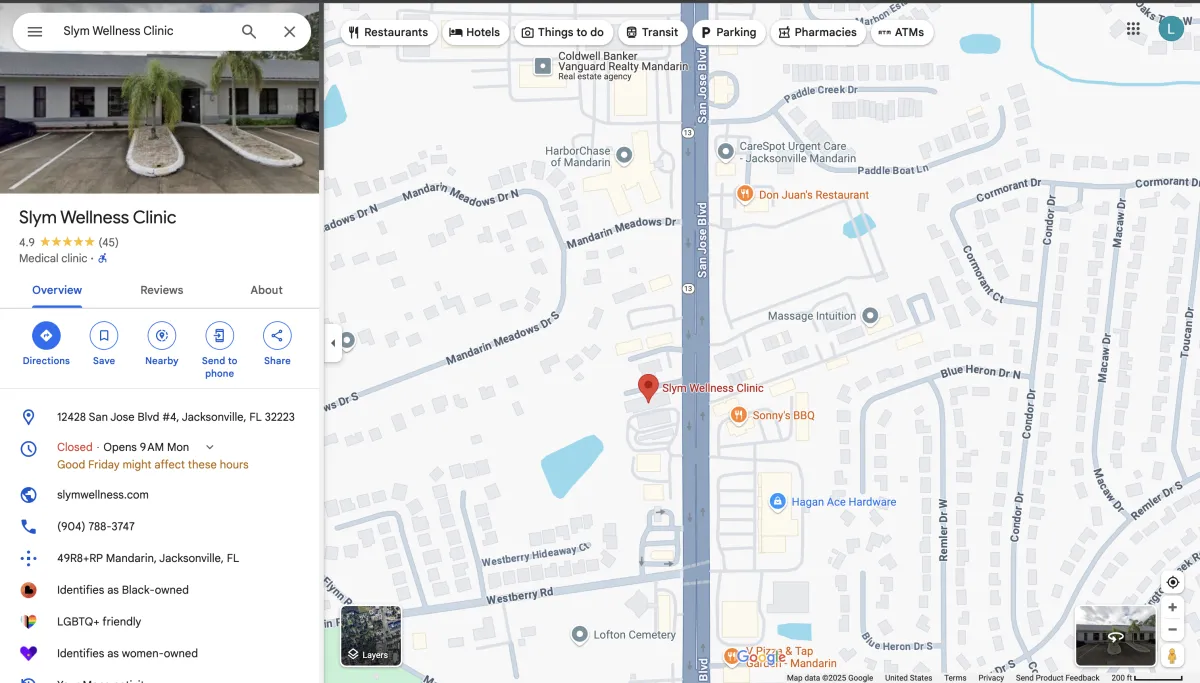
Task: Collapse the side panel arrow
Action: tap(333, 343)
